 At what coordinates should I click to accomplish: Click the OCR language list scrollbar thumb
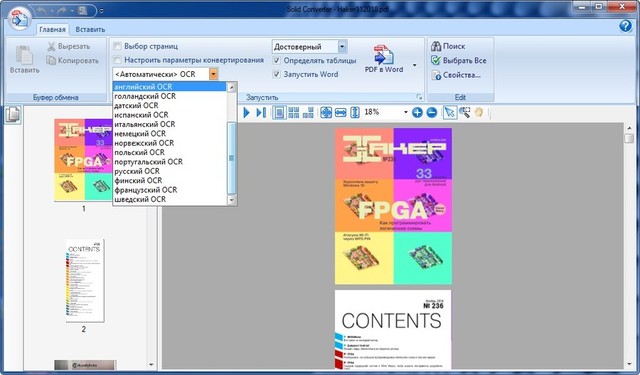pyautogui.click(x=231, y=158)
